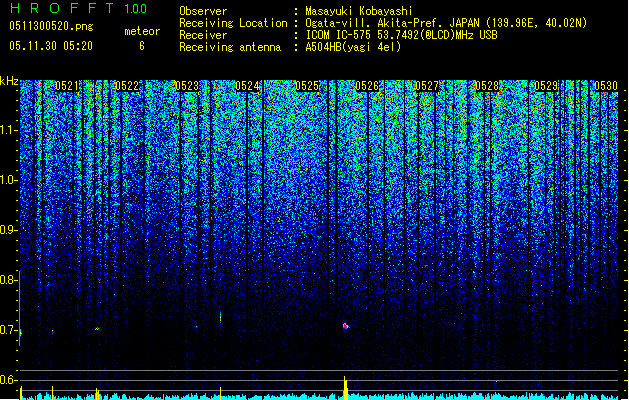Click the 0530 time marker
629x400 pixels.
coord(606,86)
